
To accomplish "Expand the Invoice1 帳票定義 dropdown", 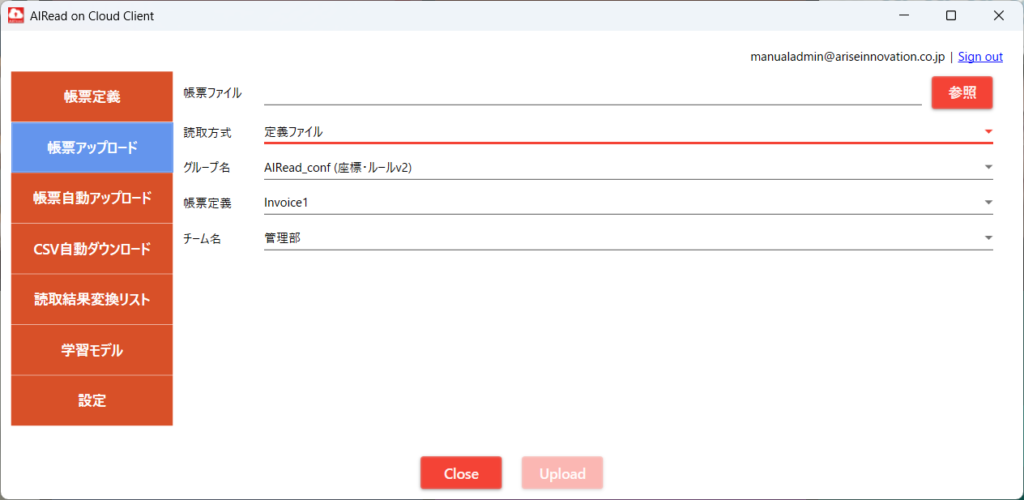I will click(x=627, y=203).
